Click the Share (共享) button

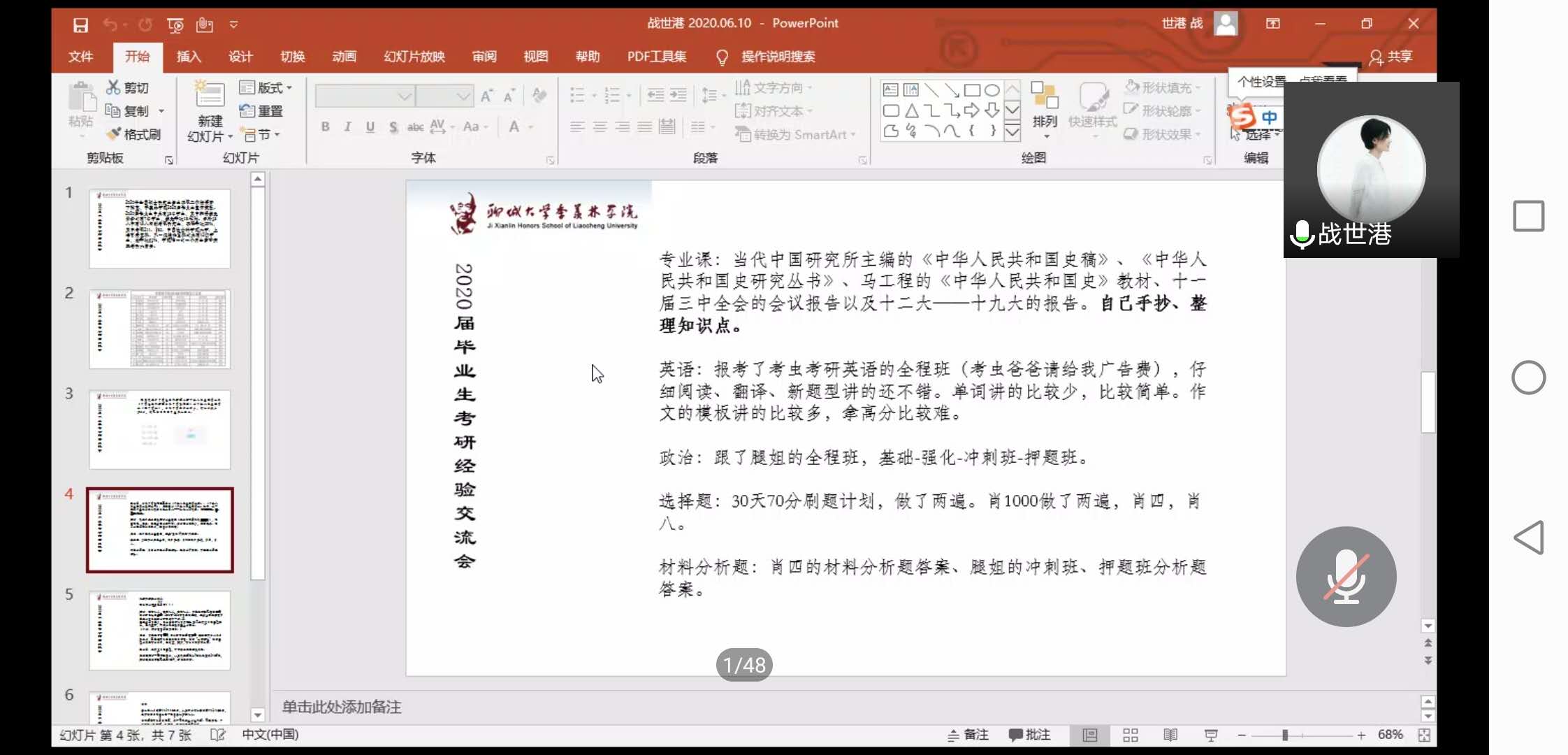tap(1391, 57)
